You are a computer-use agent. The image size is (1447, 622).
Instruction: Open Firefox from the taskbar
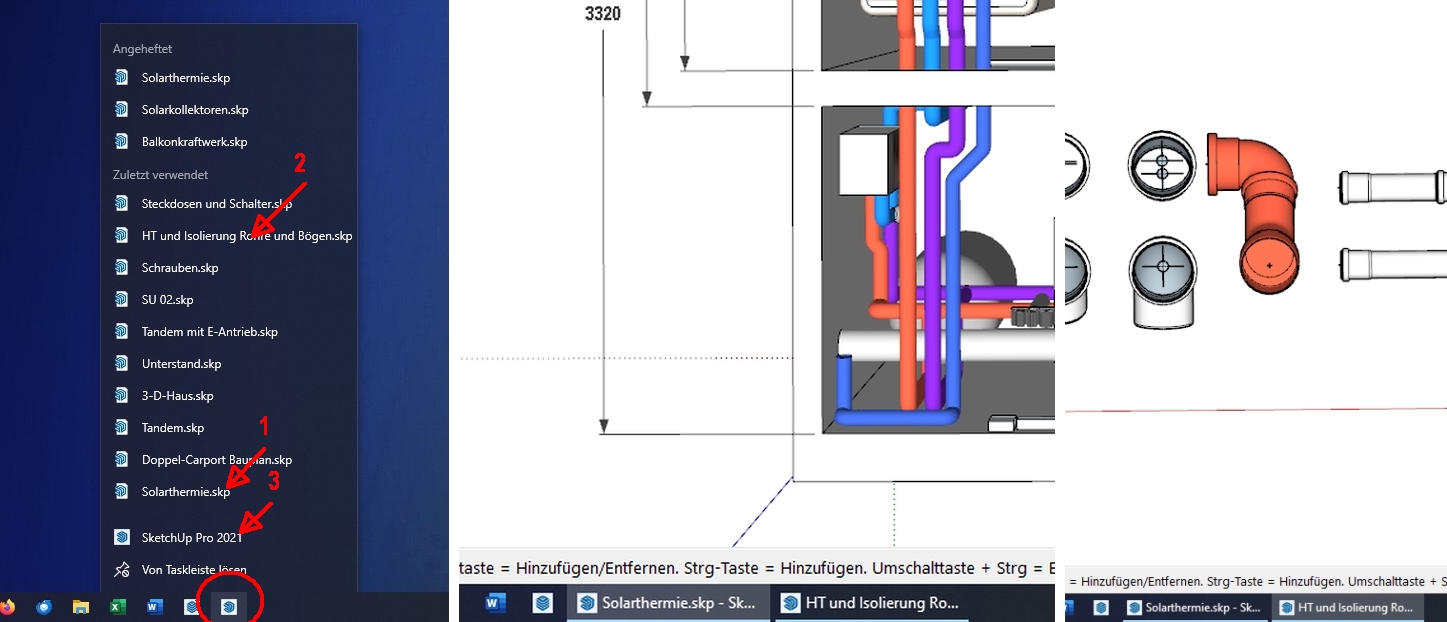pyautogui.click(x=8, y=606)
